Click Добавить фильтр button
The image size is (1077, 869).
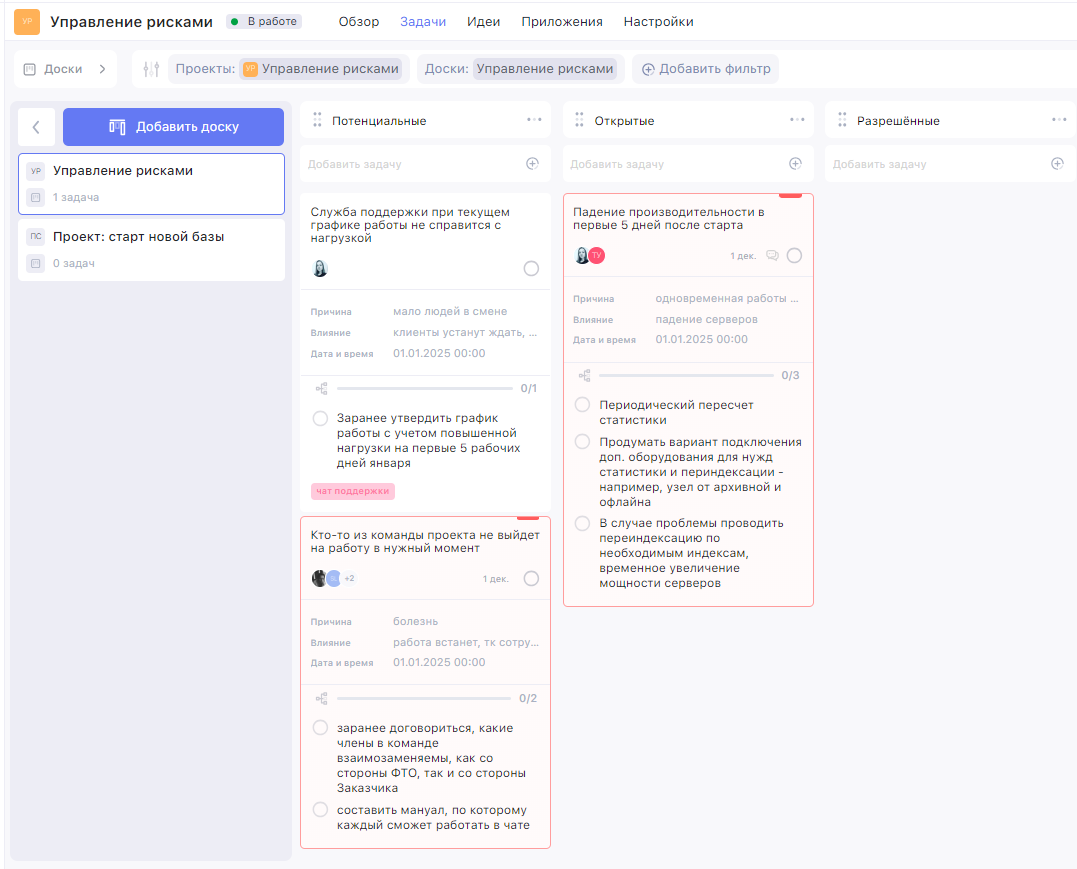706,69
